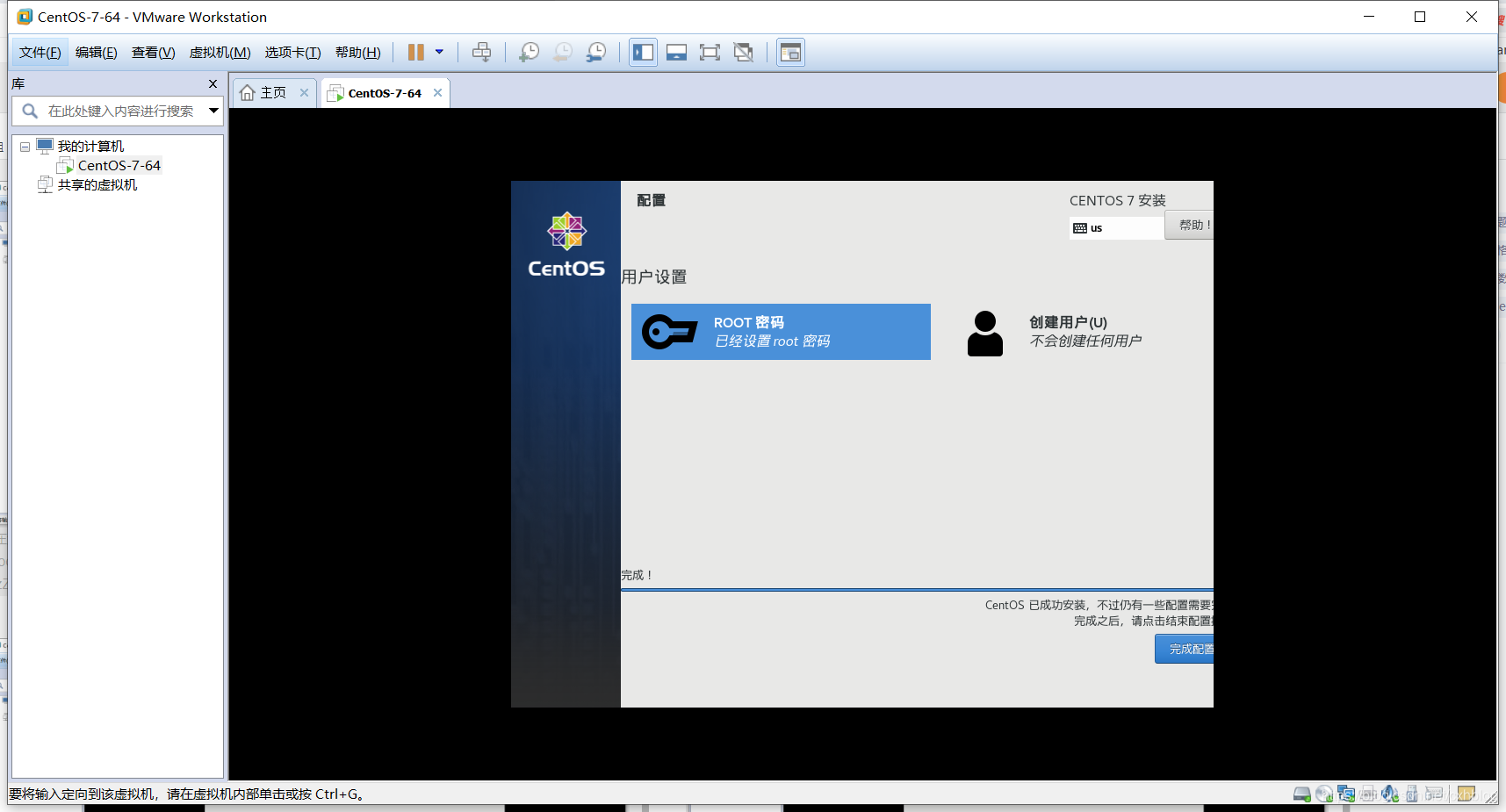Collapse the 我的计算机 tree node
Screen dimensions: 1506x812
(x=25, y=147)
